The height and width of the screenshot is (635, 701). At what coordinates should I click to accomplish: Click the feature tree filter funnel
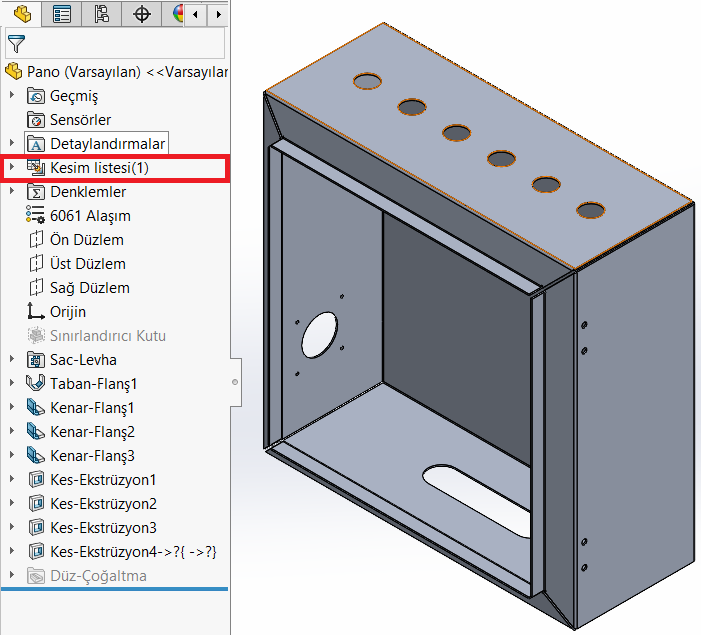tap(16, 43)
